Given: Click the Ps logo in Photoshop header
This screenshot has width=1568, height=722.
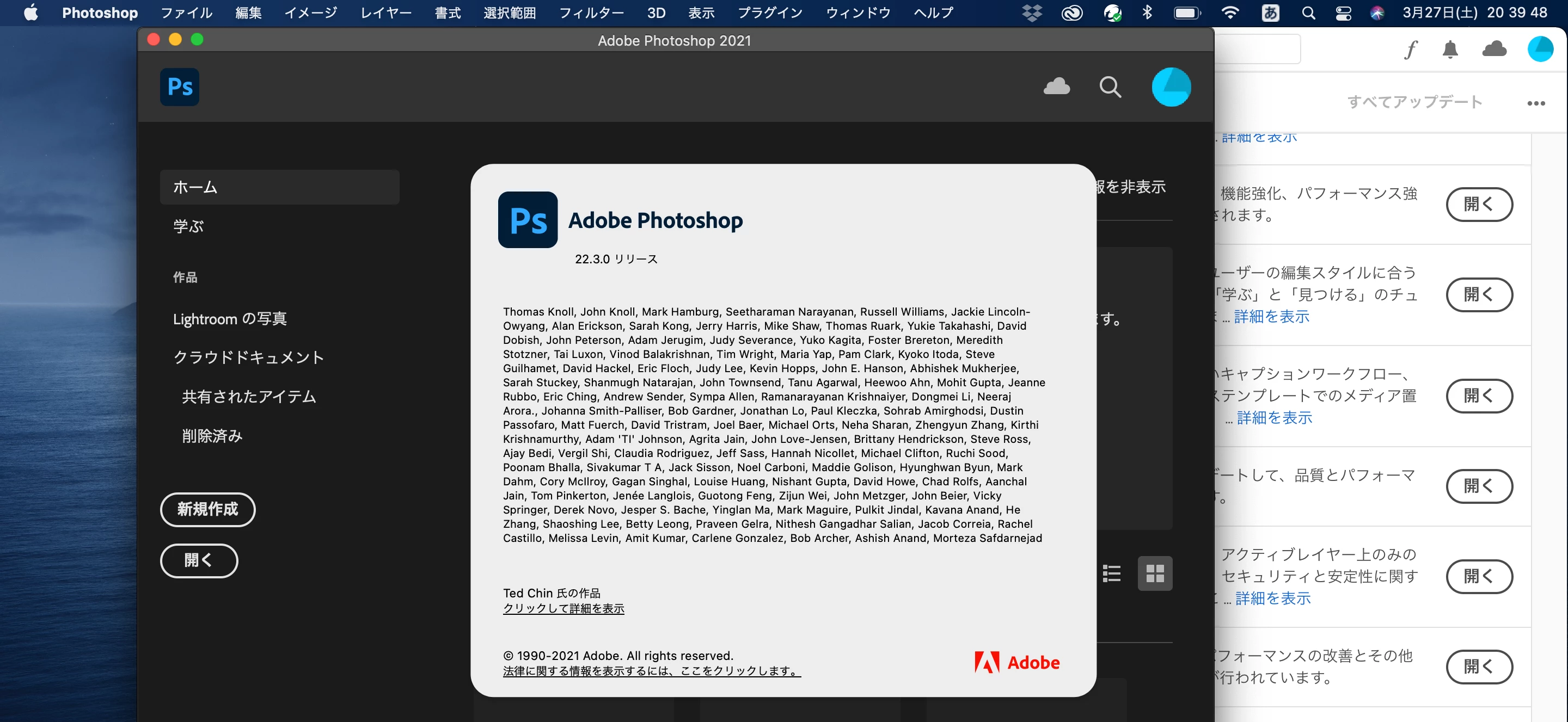Looking at the screenshot, I should pos(180,87).
